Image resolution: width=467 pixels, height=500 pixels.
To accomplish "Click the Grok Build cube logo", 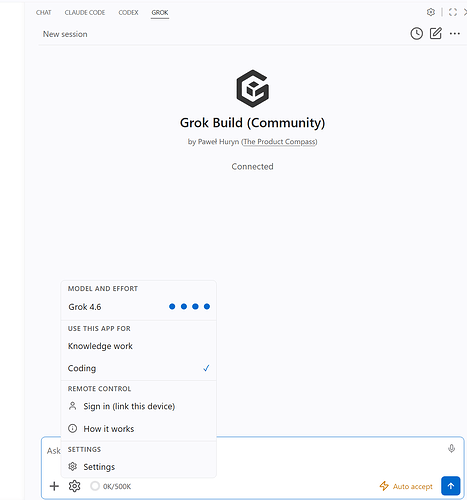I will coord(253,89).
